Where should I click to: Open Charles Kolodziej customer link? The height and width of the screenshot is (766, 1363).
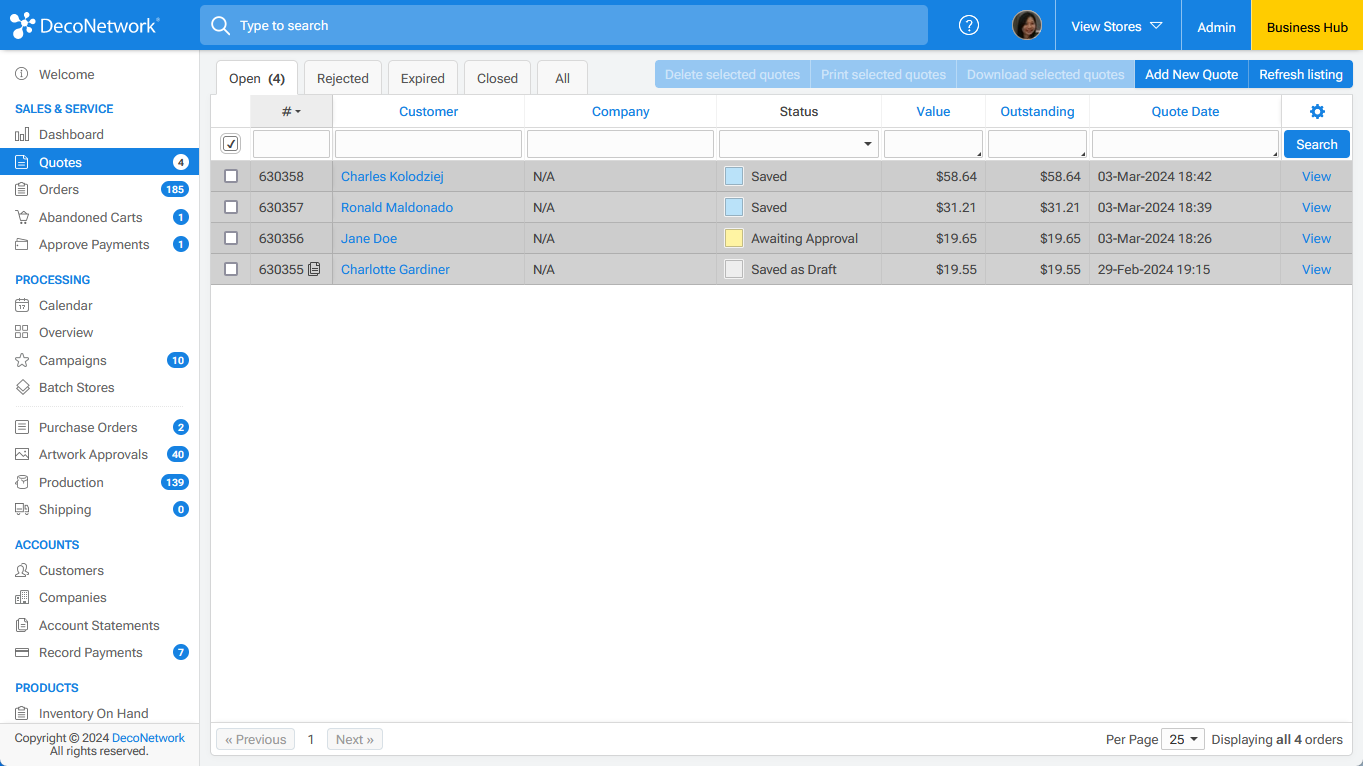pyautogui.click(x=392, y=176)
